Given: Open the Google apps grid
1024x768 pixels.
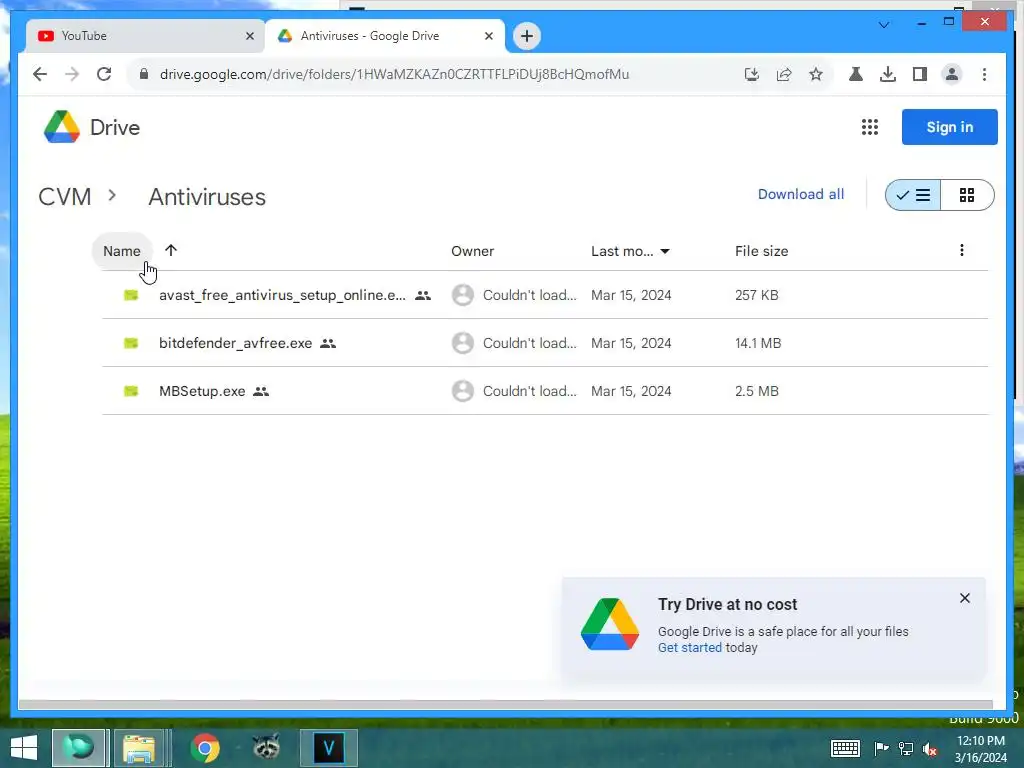Looking at the screenshot, I should click(869, 127).
